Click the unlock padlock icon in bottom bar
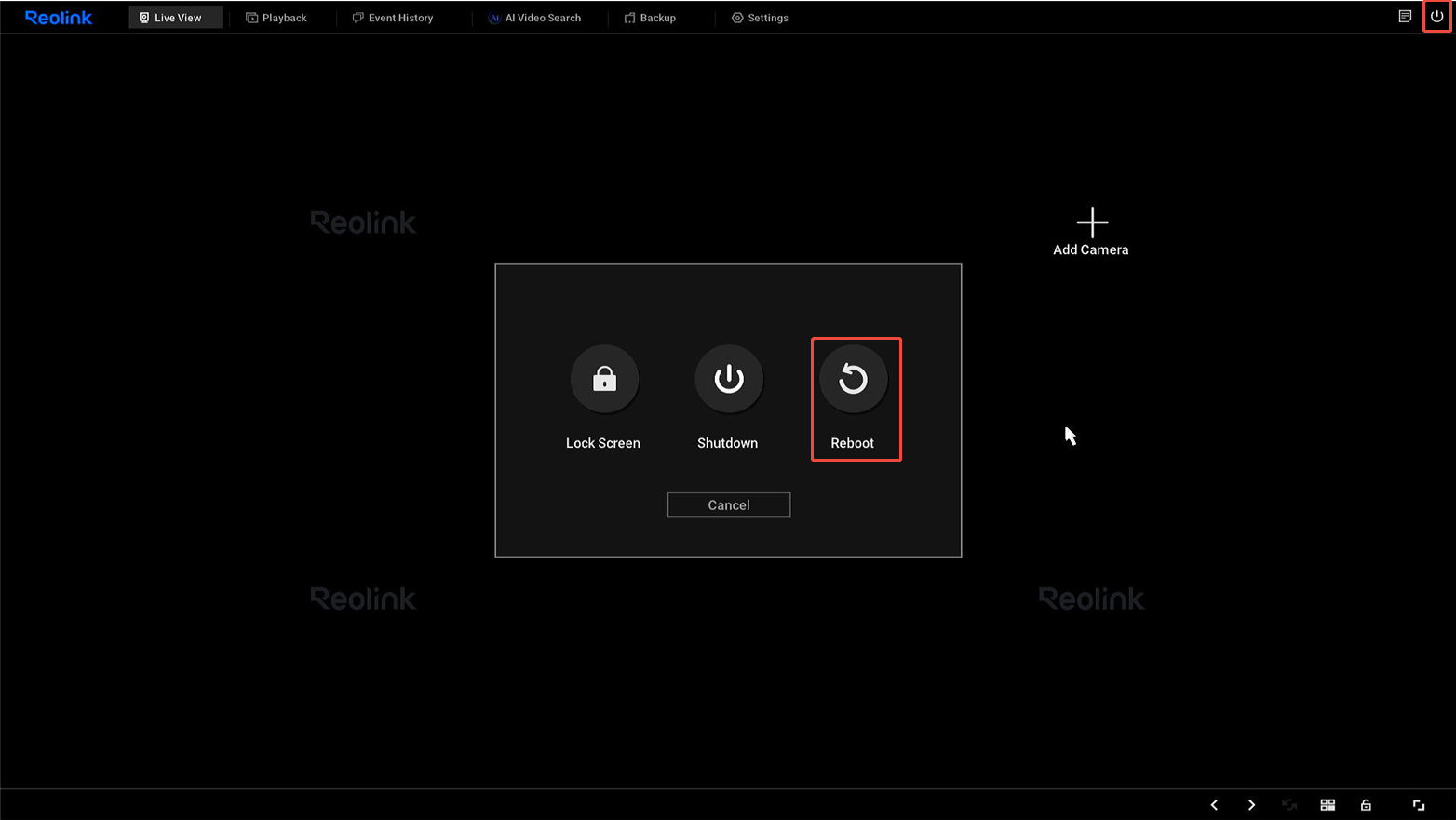Viewport: 1456px width, 820px height. 1366,805
